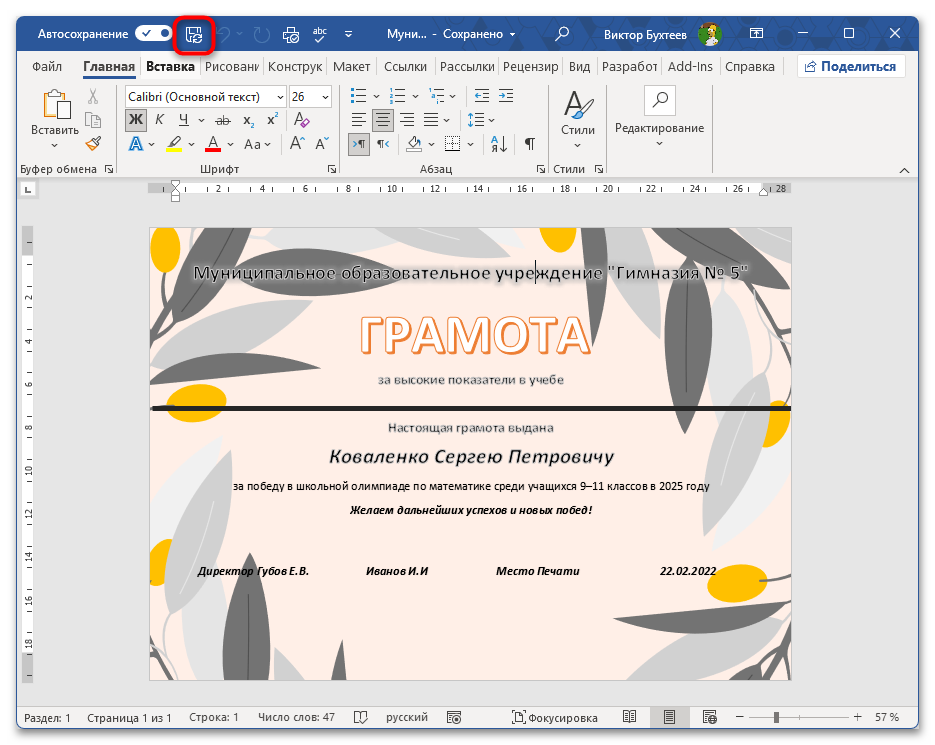Viewport: 935px width, 745px height.
Task: Run spelling check abc icon
Action: (320, 35)
